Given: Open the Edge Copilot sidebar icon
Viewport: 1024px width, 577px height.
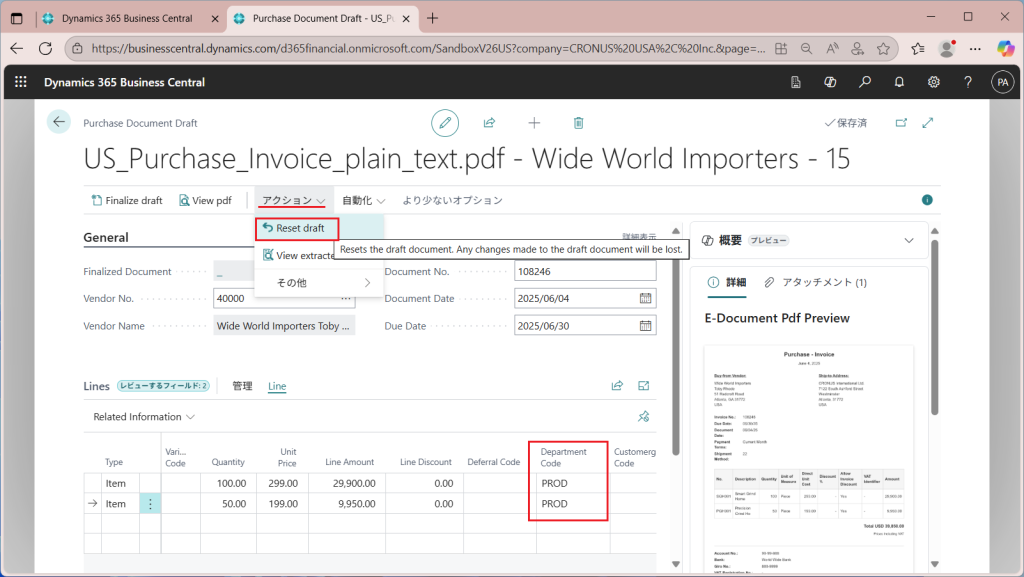Looking at the screenshot, I should 1005,48.
